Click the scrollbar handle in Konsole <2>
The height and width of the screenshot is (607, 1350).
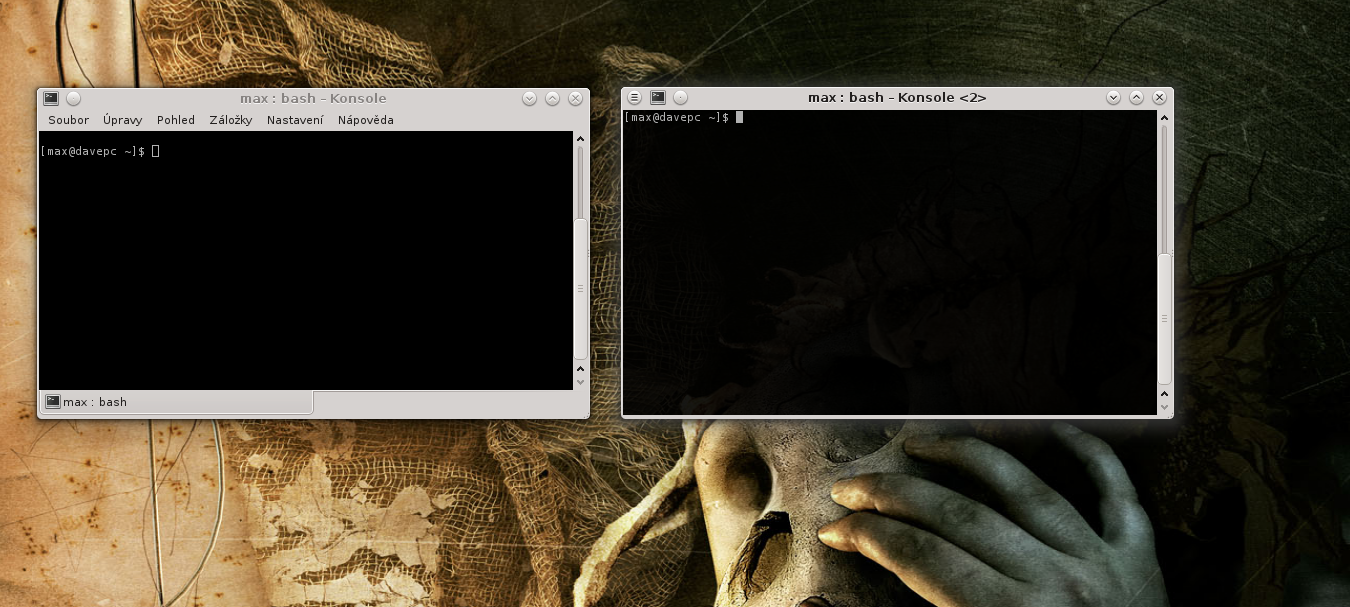1164,318
